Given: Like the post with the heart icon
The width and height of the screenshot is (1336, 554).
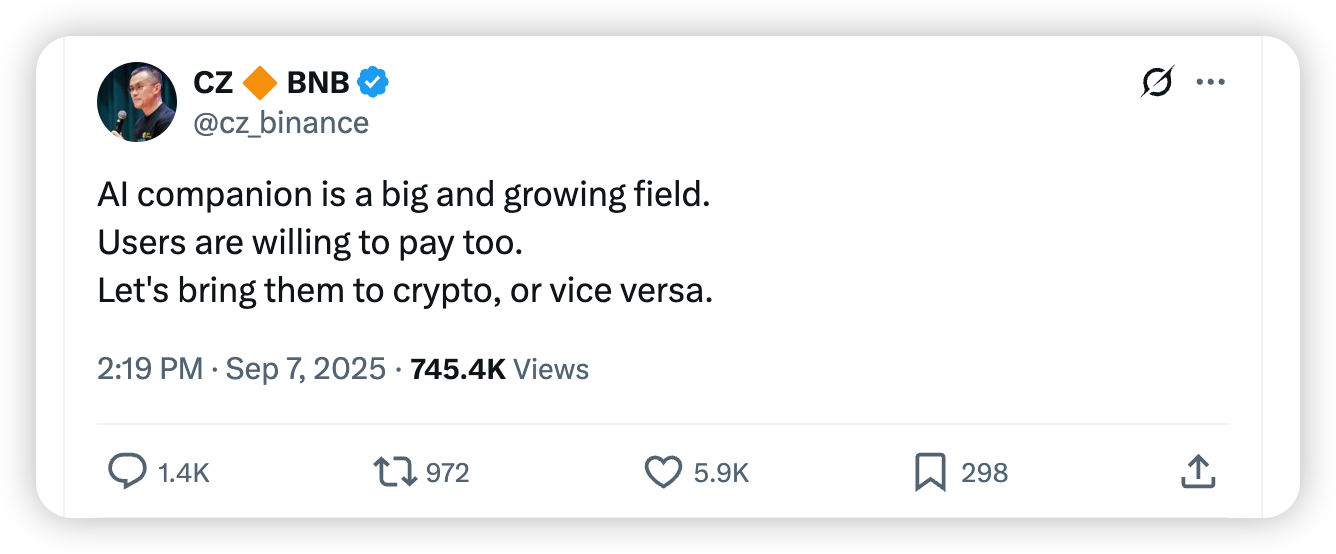Looking at the screenshot, I should 663,472.
